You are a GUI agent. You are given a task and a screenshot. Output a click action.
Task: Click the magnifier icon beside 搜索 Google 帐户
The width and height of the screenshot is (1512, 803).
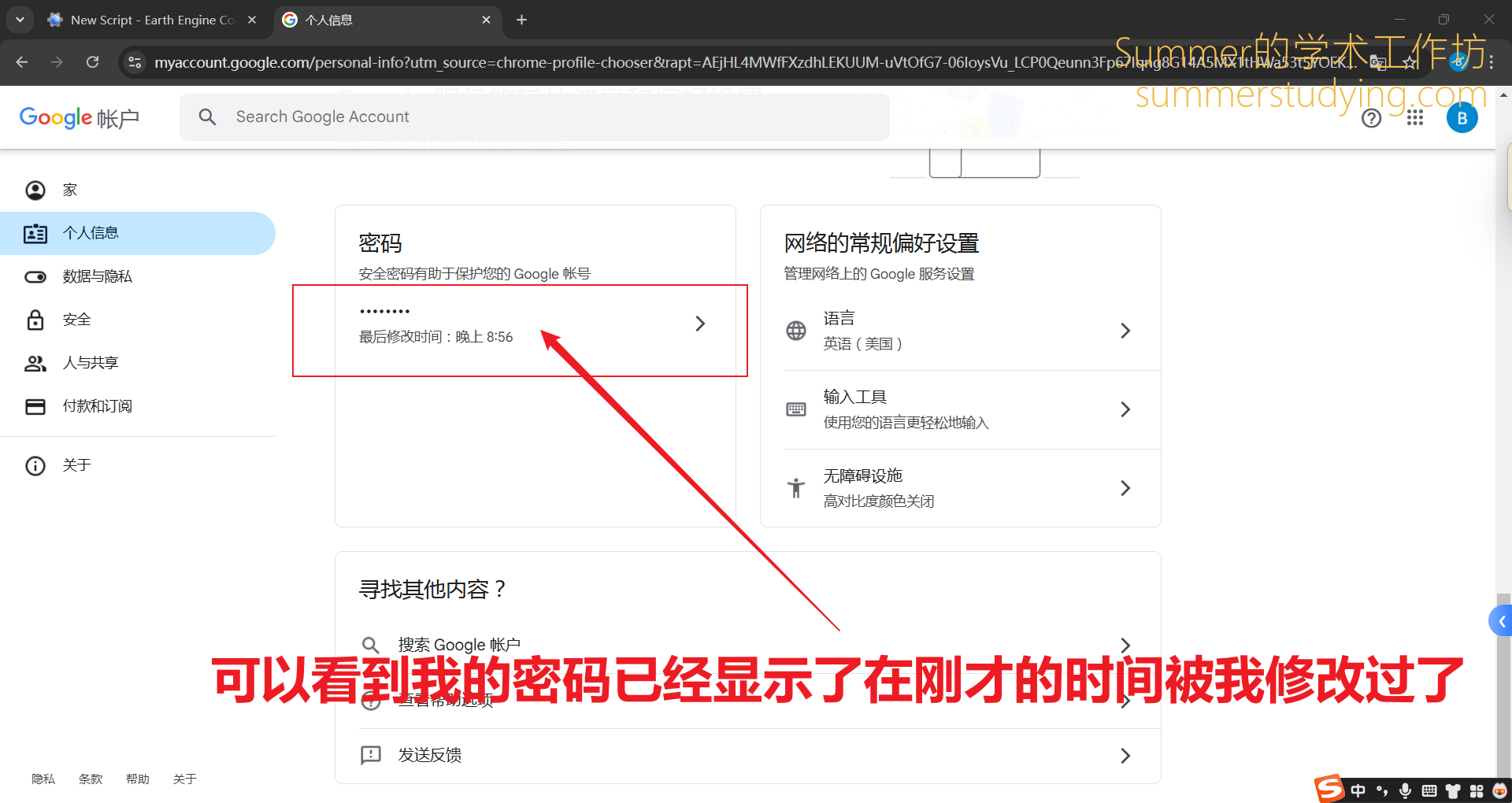(371, 646)
